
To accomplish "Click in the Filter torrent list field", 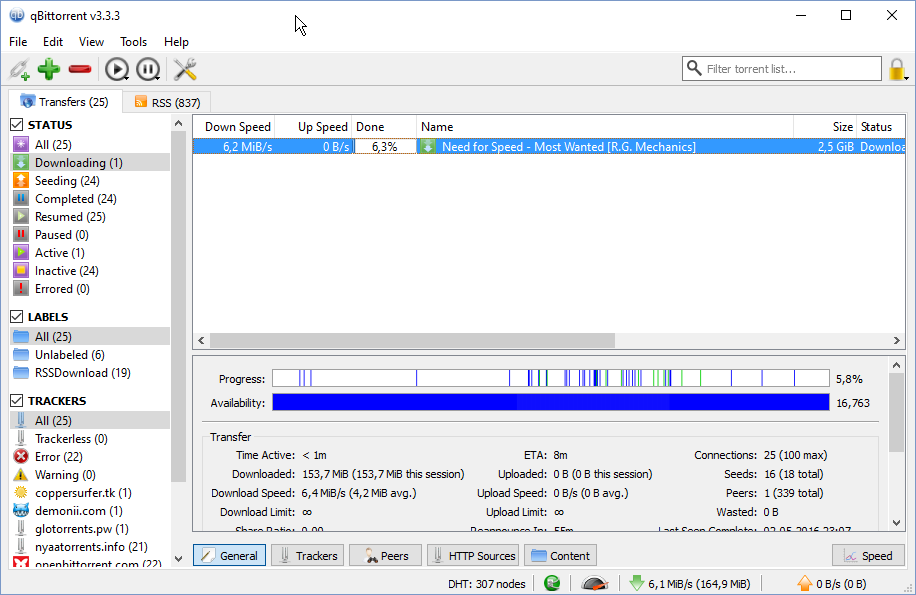I will 782,69.
